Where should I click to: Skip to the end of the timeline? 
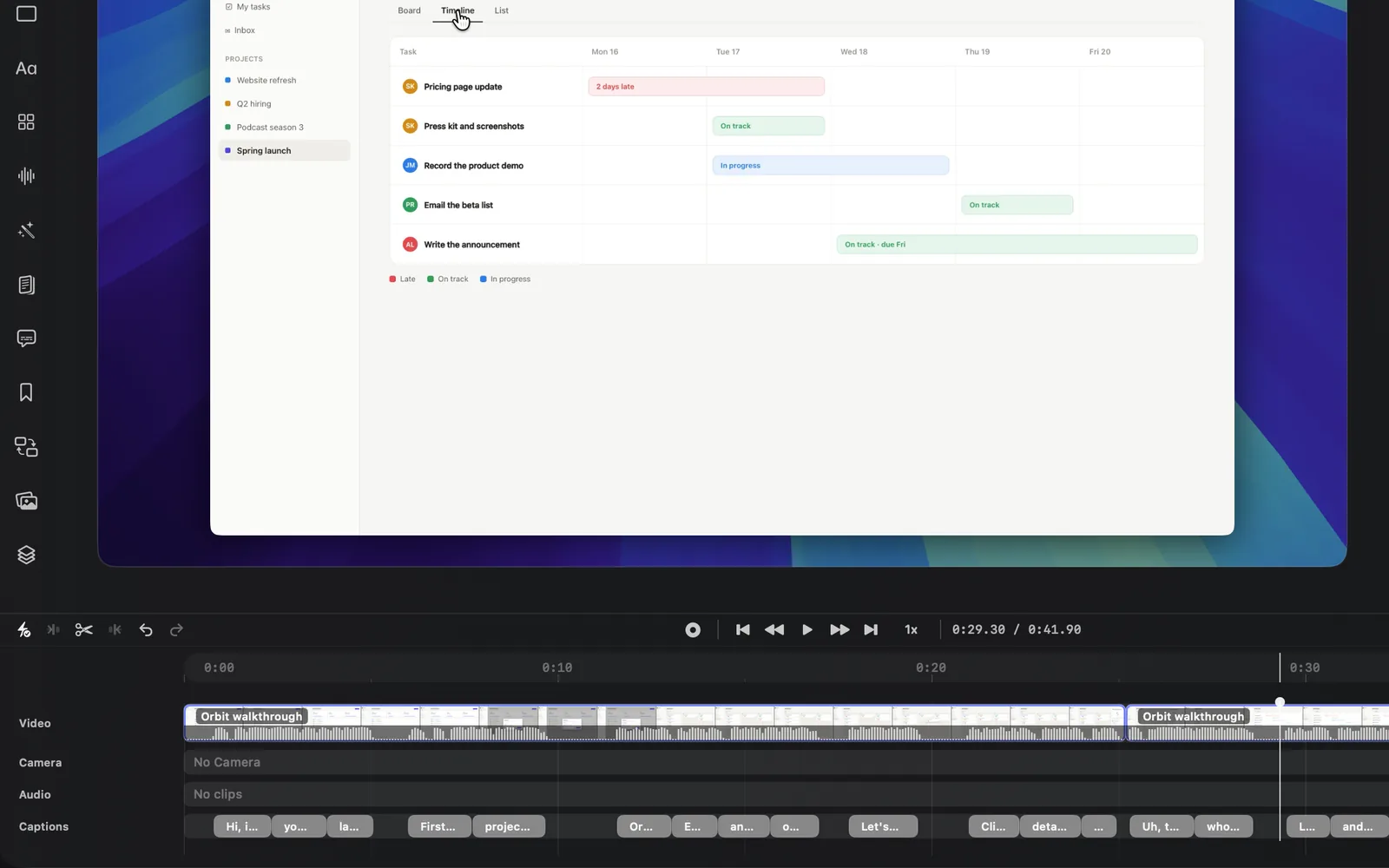[x=871, y=630]
